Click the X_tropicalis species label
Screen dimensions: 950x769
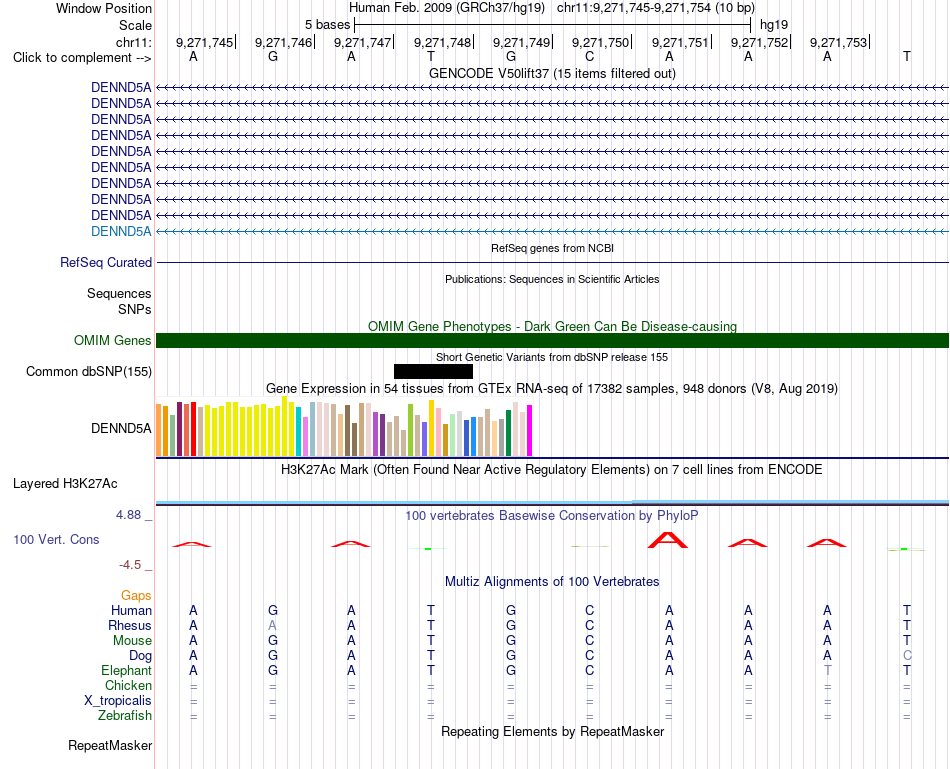pyautogui.click(x=118, y=701)
